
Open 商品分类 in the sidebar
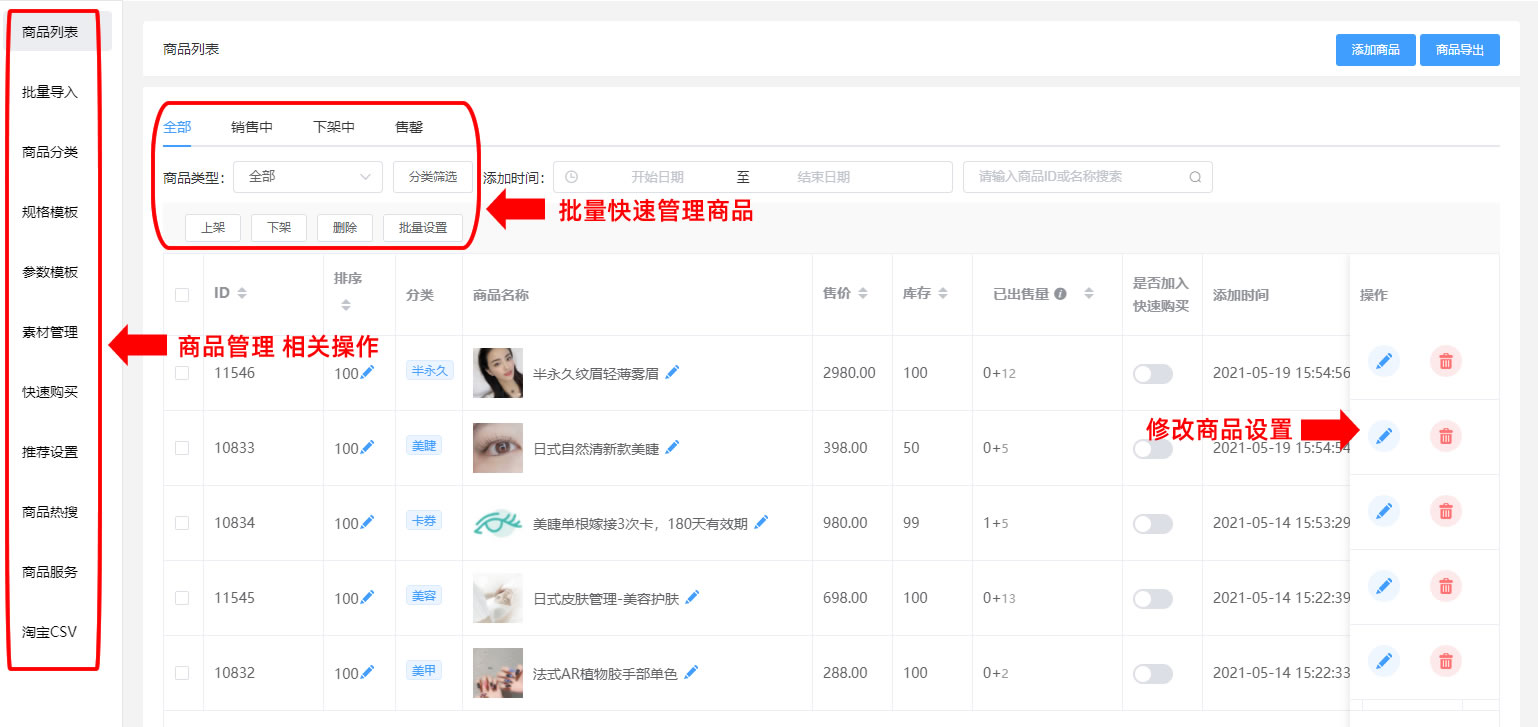coord(50,152)
